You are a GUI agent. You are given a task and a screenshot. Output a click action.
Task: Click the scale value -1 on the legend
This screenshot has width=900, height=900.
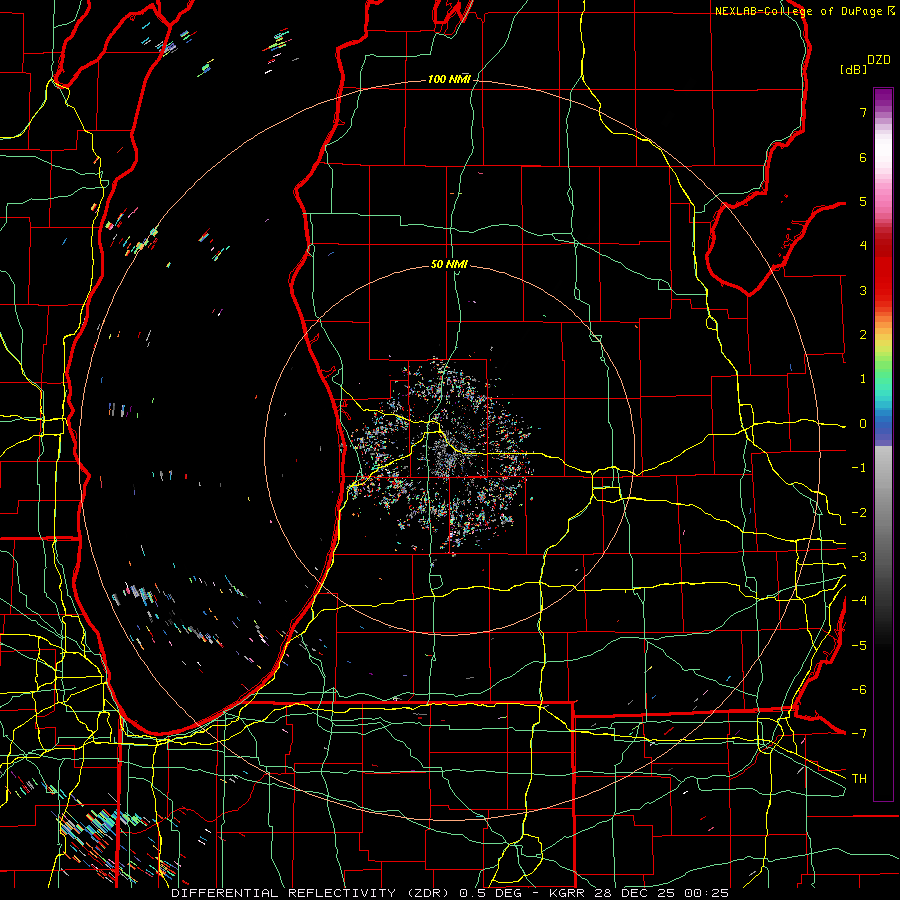(859, 468)
